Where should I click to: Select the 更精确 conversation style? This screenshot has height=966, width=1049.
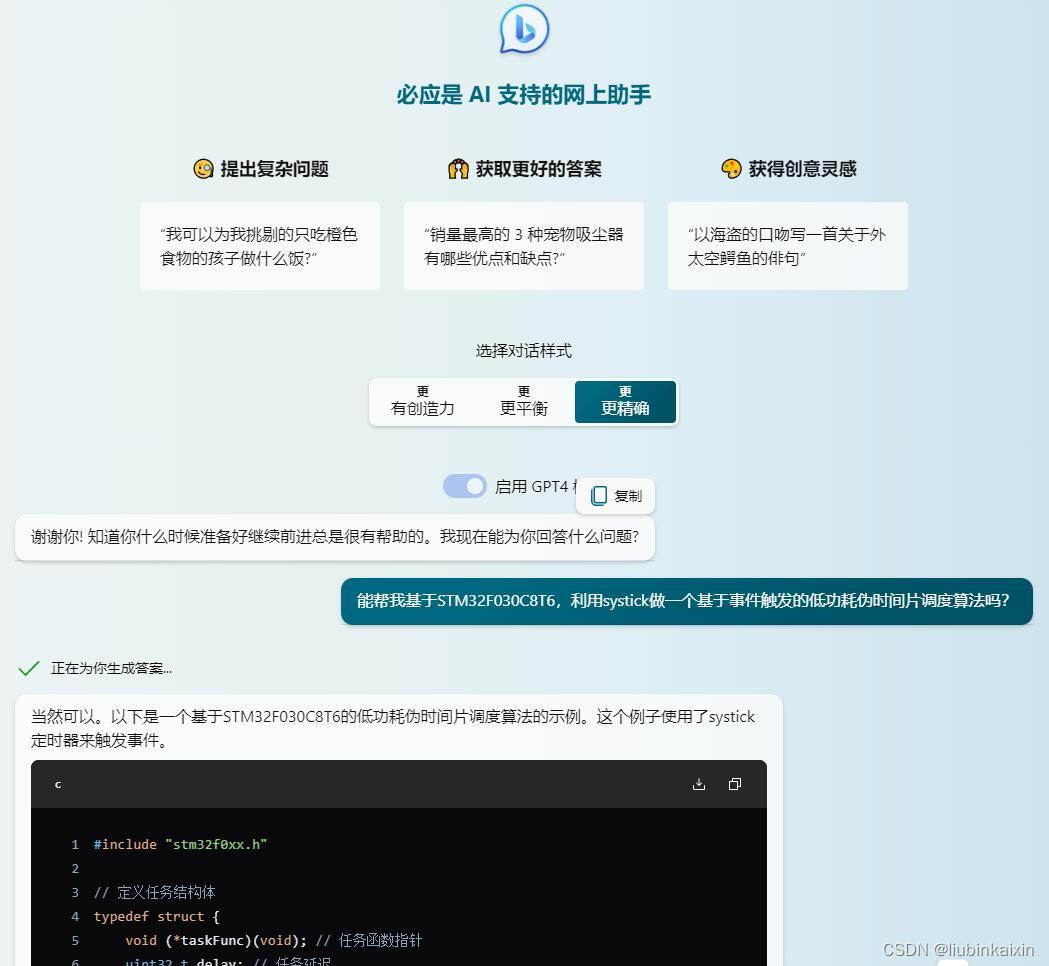(625, 401)
